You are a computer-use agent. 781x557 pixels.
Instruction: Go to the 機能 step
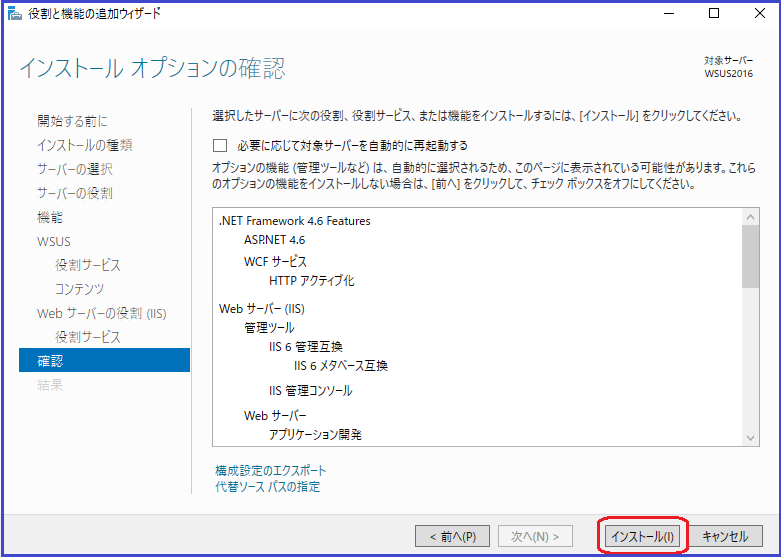coord(50,217)
